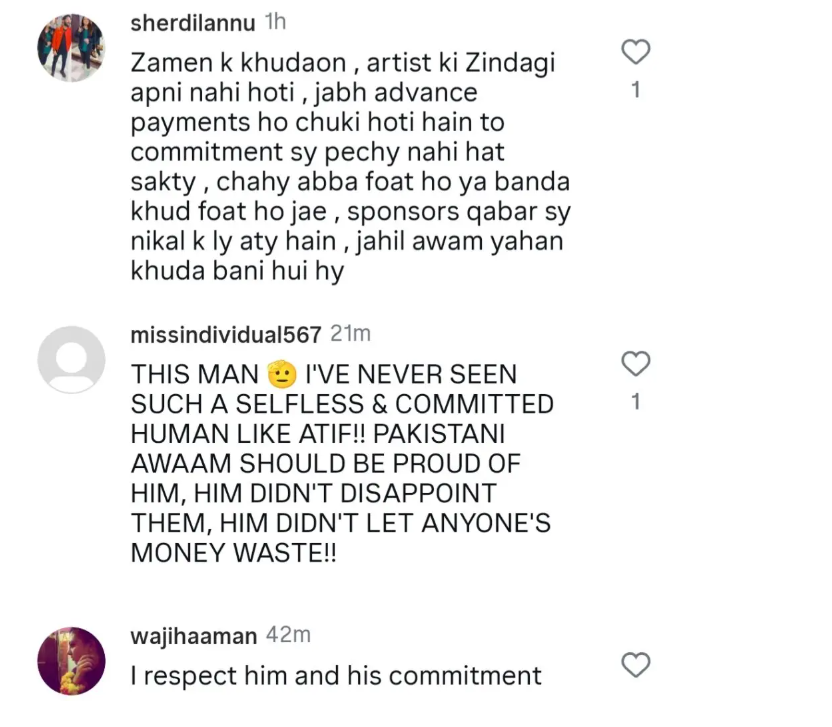Click the "MONEY WASTE!!" closing line
This screenshot has height=727, width=832.
pos(234,553)
